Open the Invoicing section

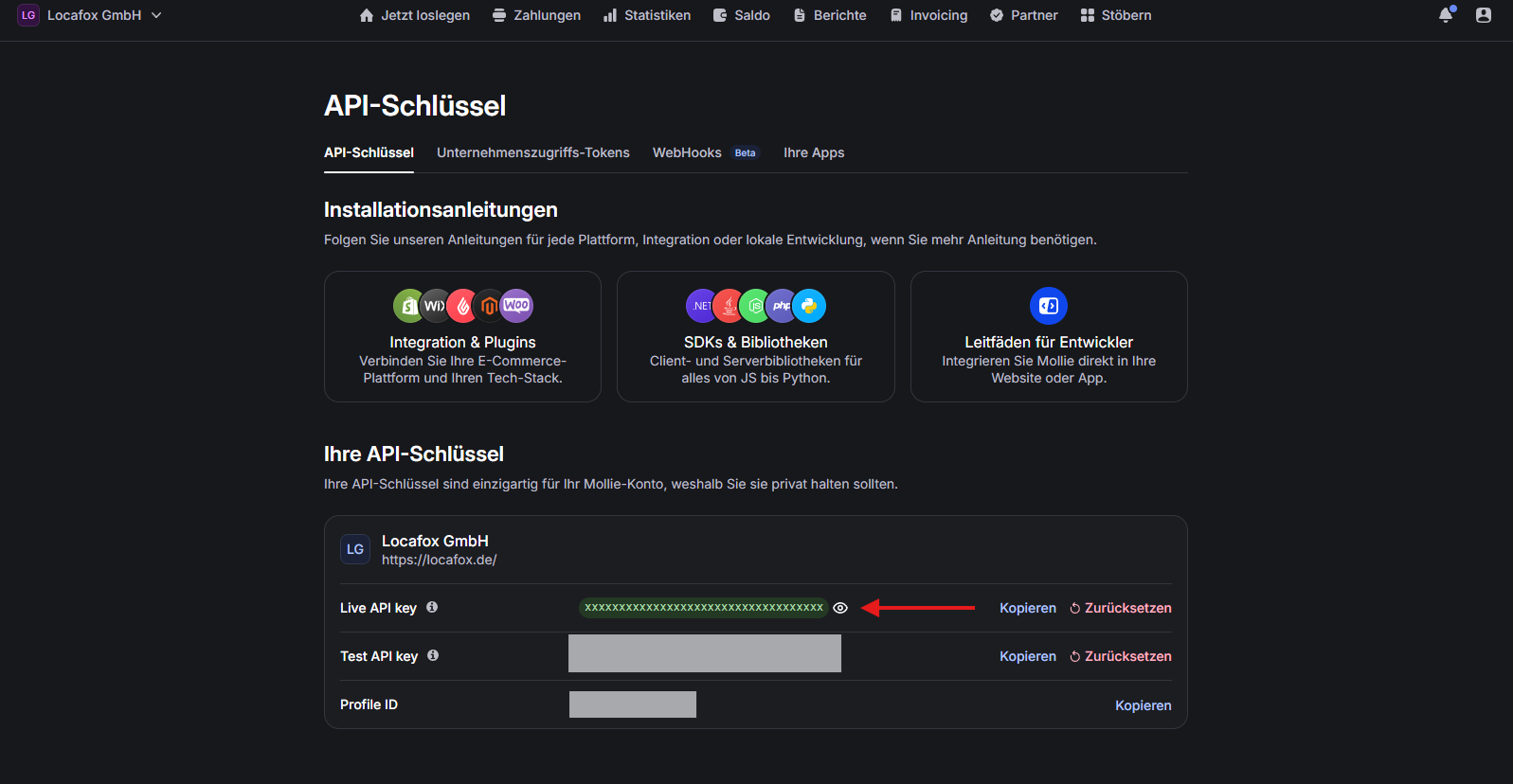[x=928, y=15]
